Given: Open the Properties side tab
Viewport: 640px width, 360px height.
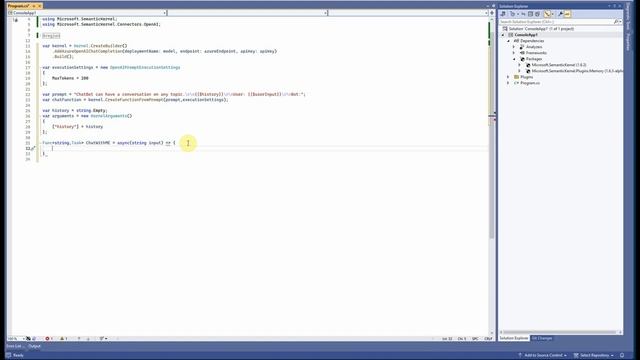Looking at the screenshot, I should pyautogui.click(x=628, y=42).
